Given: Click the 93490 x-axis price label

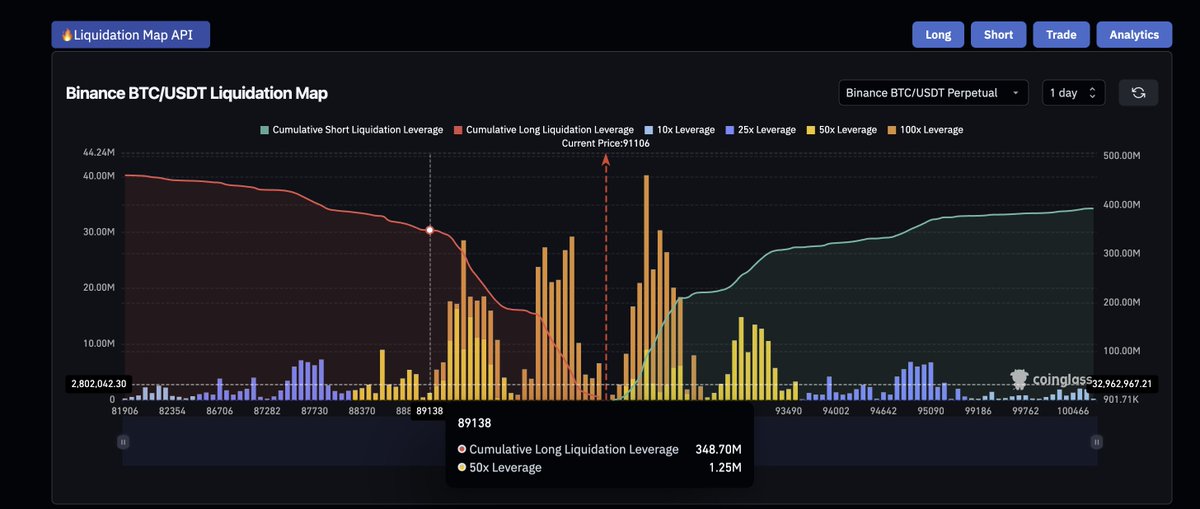Looking at the screenshot, I should (788, 411).
